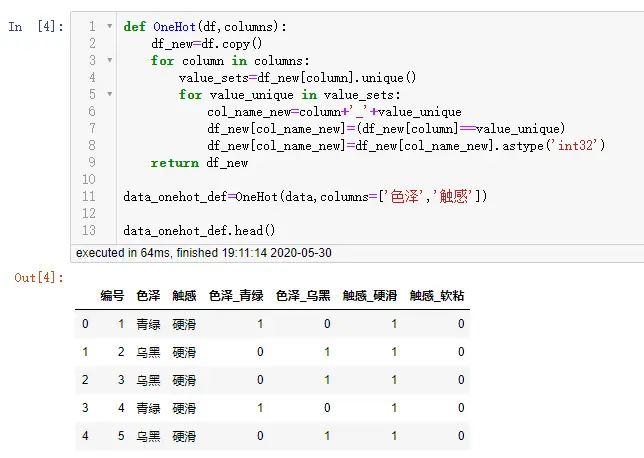
Task: Fold the 'for column in columns' block
Action: 108,61
